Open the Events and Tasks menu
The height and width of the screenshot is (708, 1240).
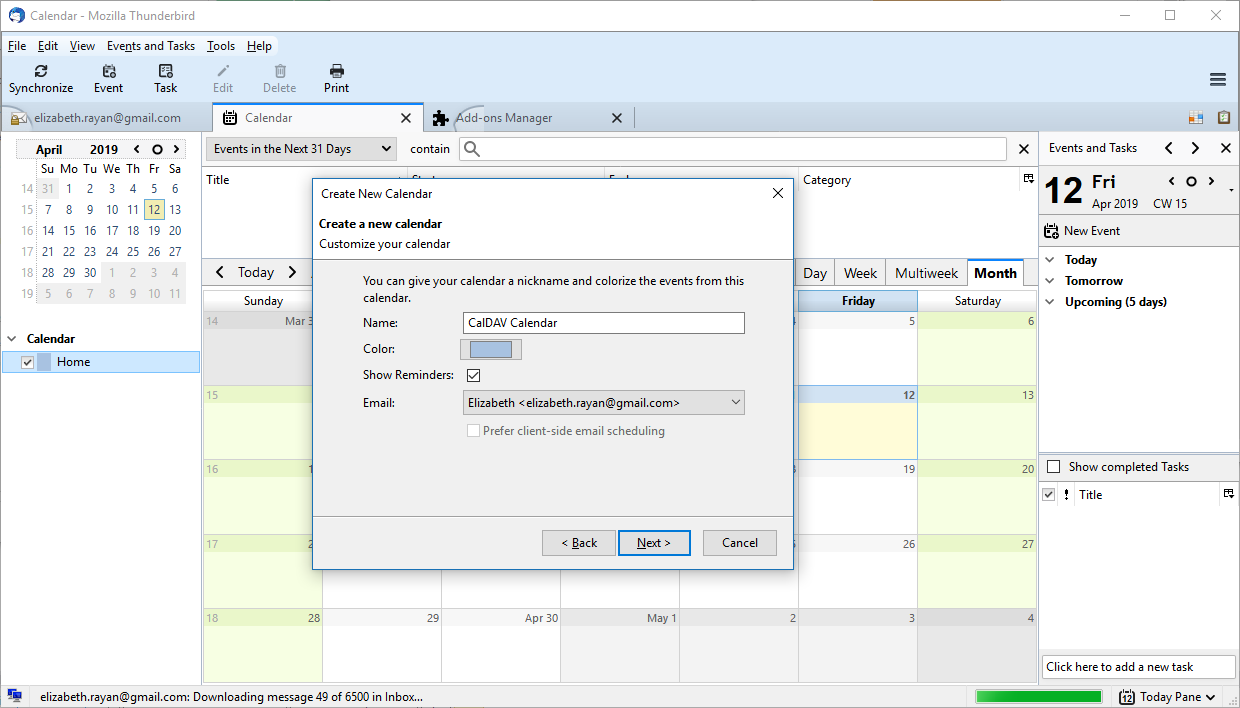[150, 45]
